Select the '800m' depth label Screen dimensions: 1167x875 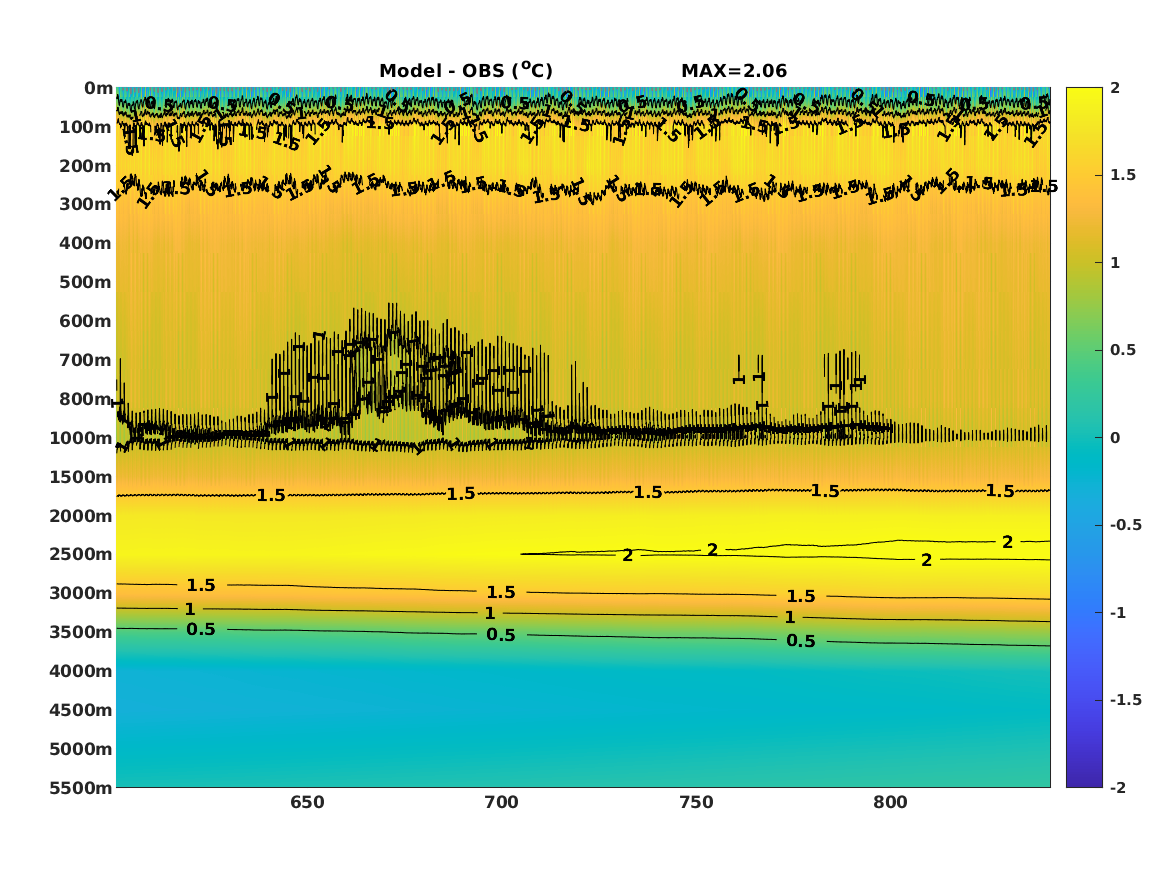[x=86, y=399]
